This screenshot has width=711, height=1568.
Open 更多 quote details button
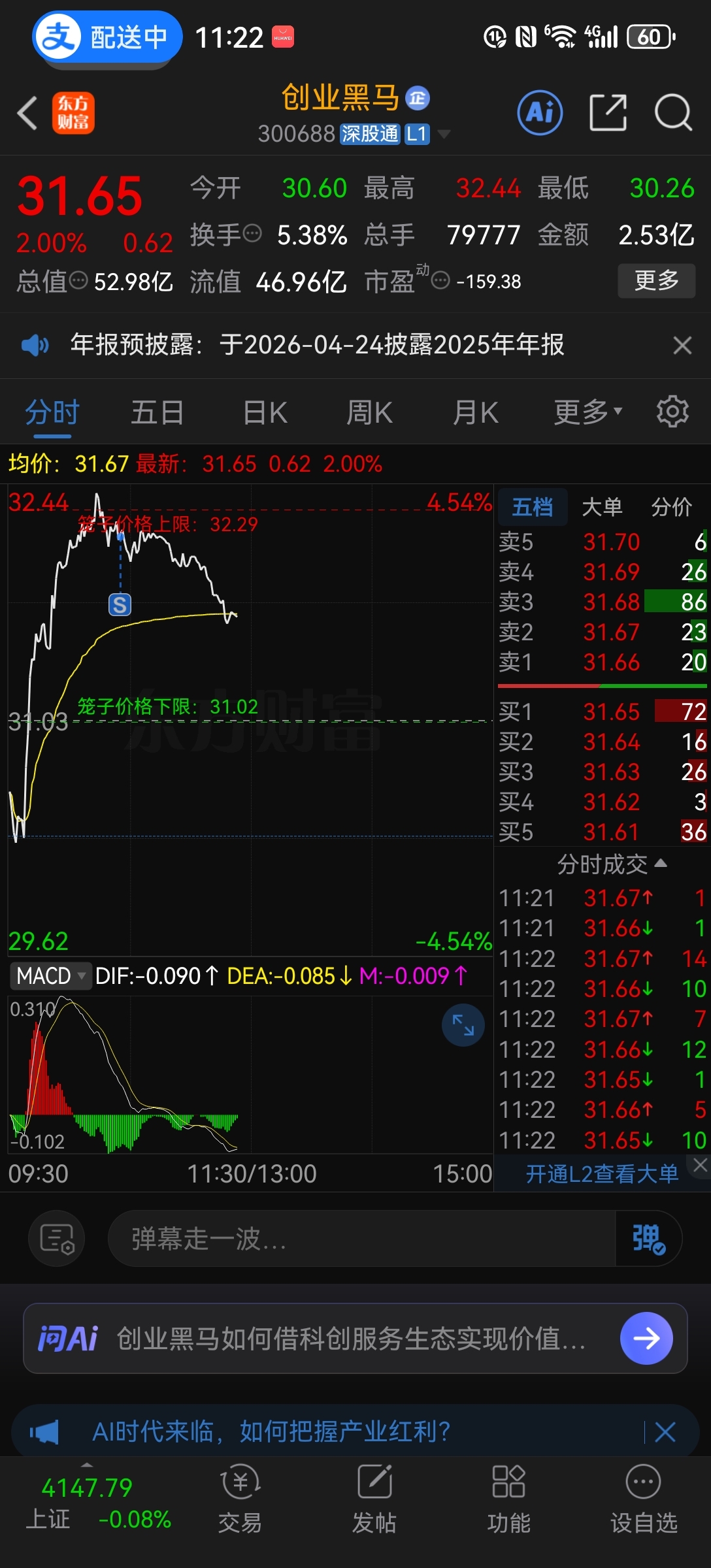[657, 281]
